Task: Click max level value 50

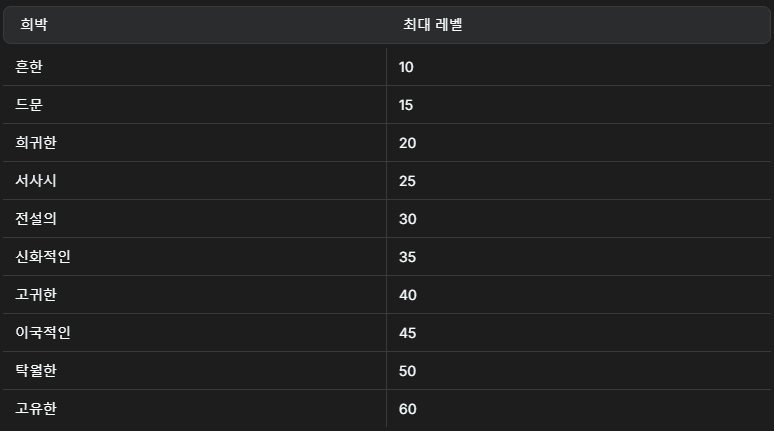Action: (x=408, y=371)
